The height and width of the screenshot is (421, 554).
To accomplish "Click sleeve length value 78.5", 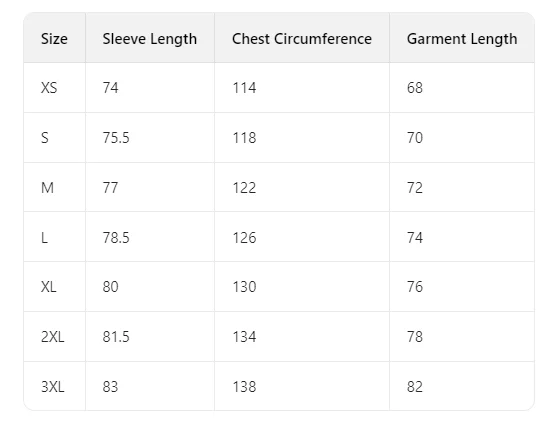I will (x=116, y=238).
